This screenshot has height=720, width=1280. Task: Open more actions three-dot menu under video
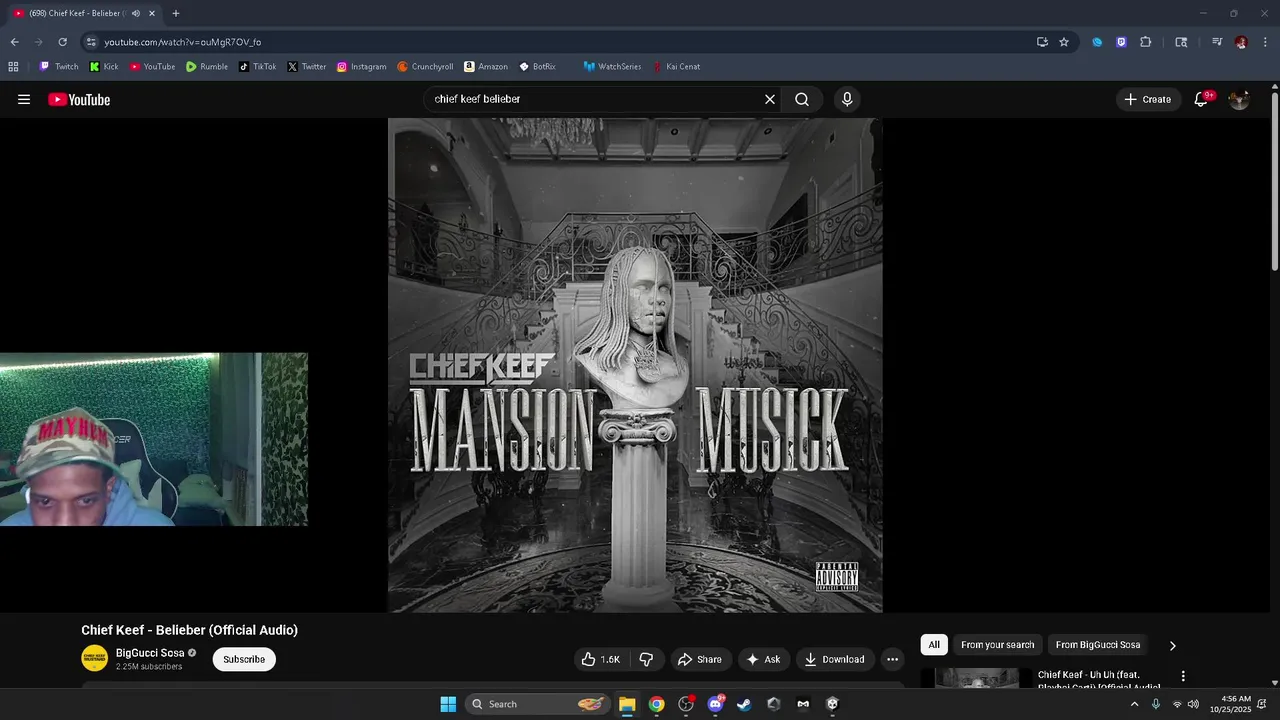(x=892, y=659)
